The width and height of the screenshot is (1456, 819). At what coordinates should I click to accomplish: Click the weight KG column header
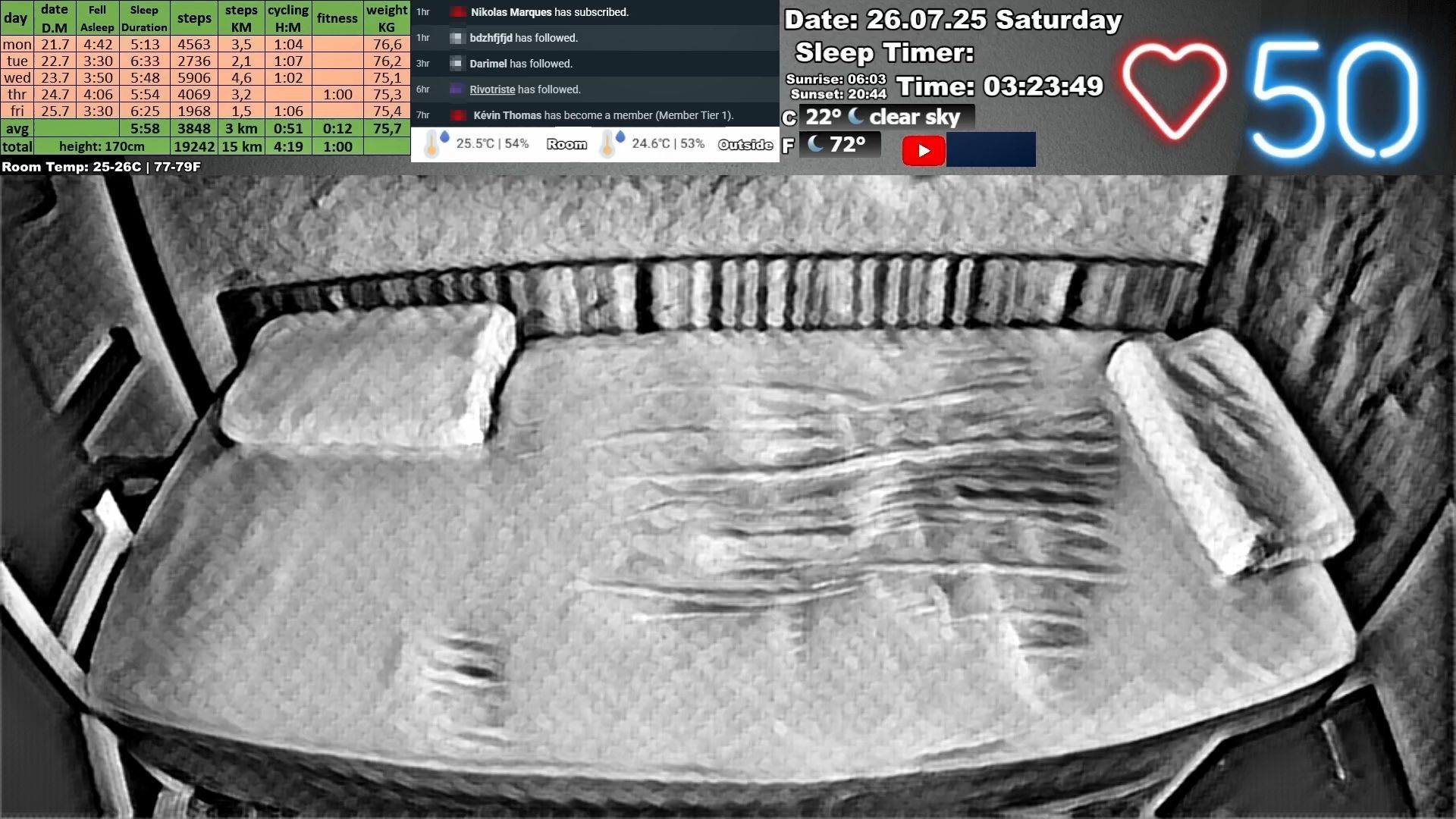(387, 18)
